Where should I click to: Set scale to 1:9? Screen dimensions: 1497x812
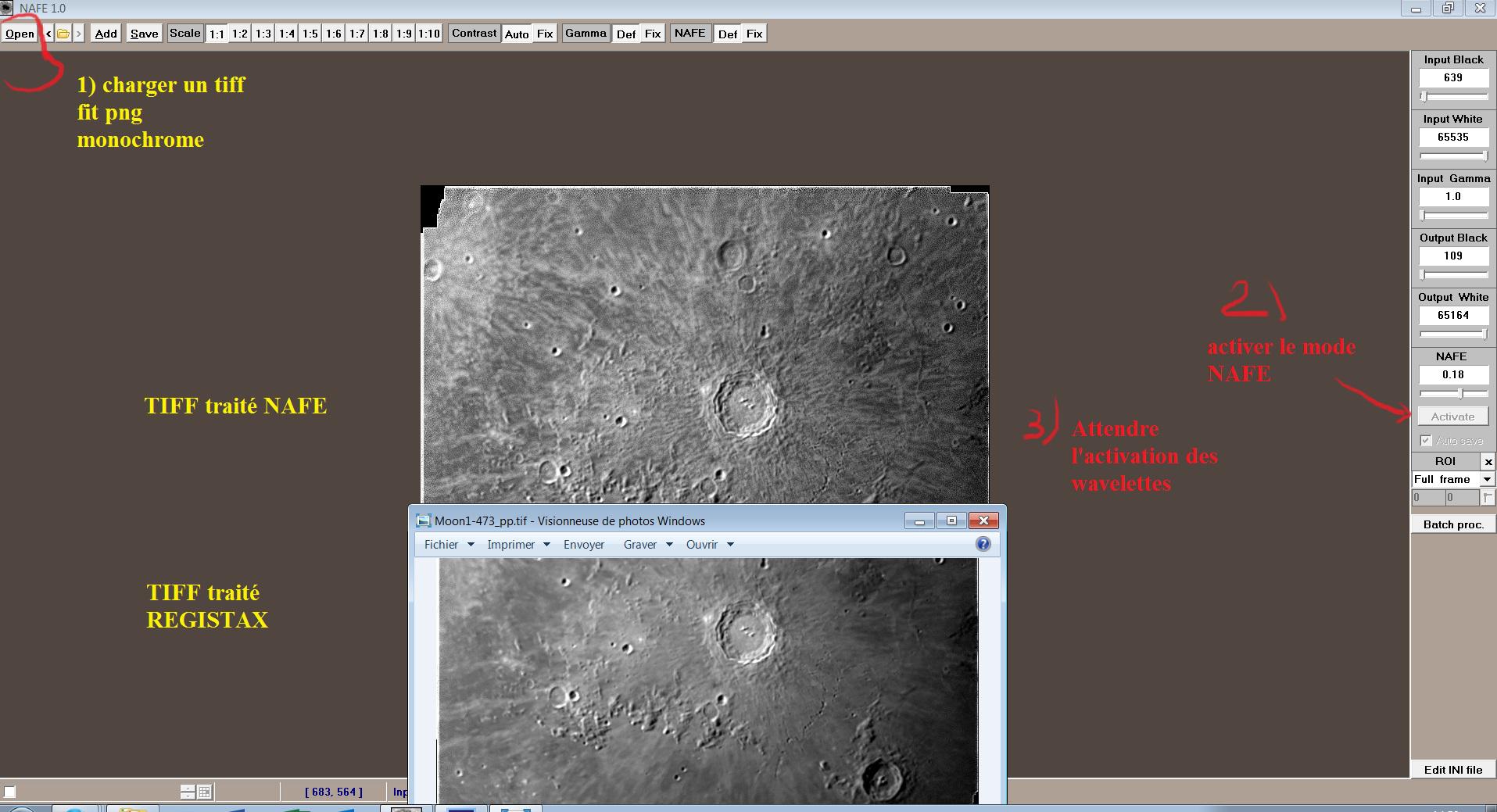point(404,34)
